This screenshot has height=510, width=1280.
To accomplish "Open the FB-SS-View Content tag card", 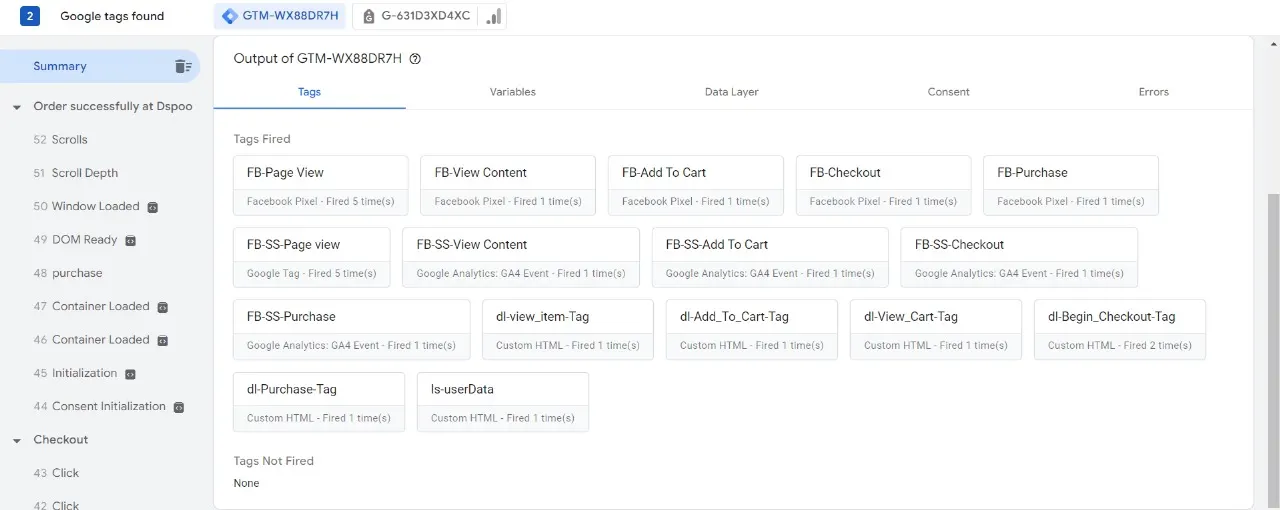I will 521,257.
